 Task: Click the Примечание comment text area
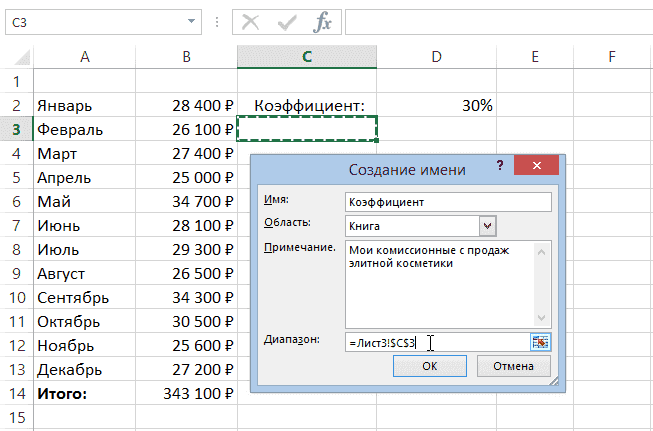coord(440,284)
